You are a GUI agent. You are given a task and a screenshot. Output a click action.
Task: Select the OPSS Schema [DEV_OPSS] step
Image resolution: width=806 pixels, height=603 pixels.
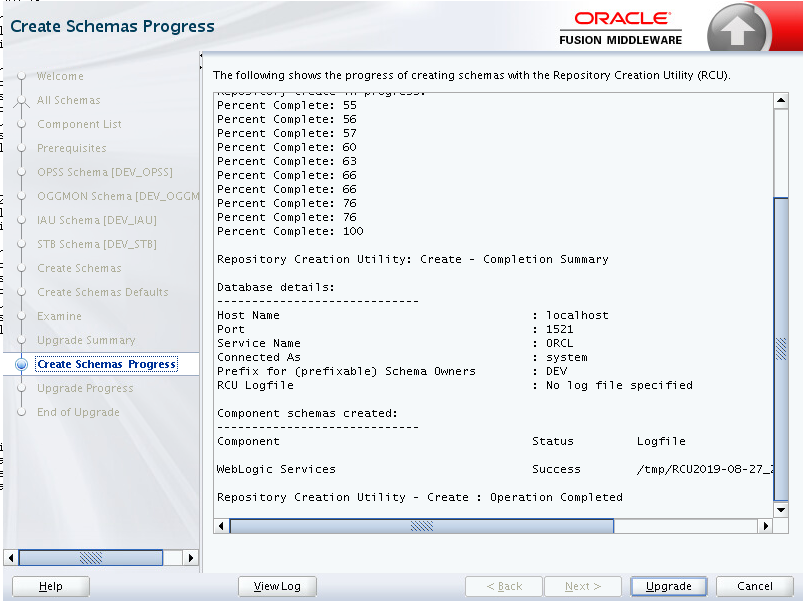point(105,172)
